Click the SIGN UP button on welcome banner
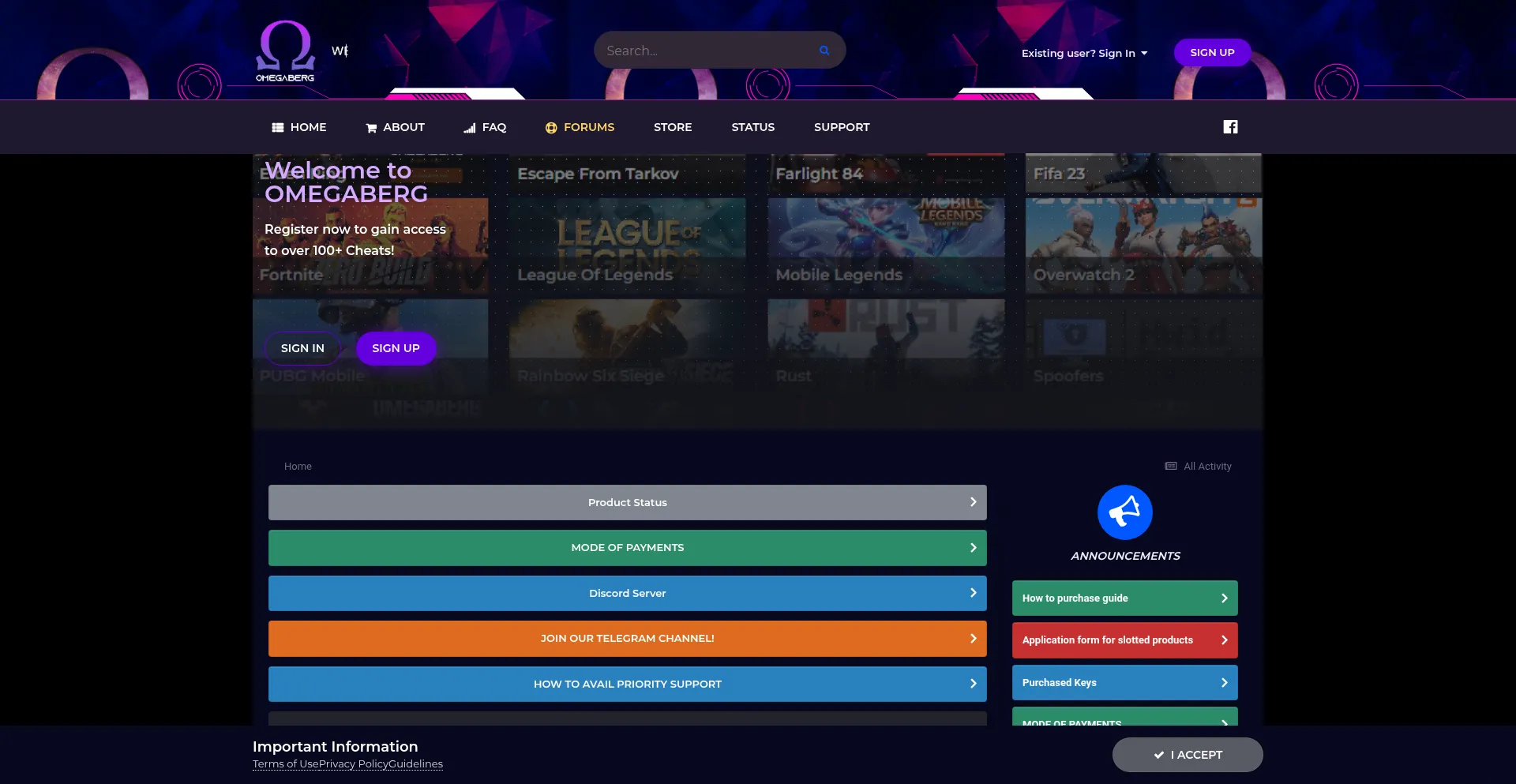The width and height of the screenshot is (1516, 784). click(x=396, y=348)
